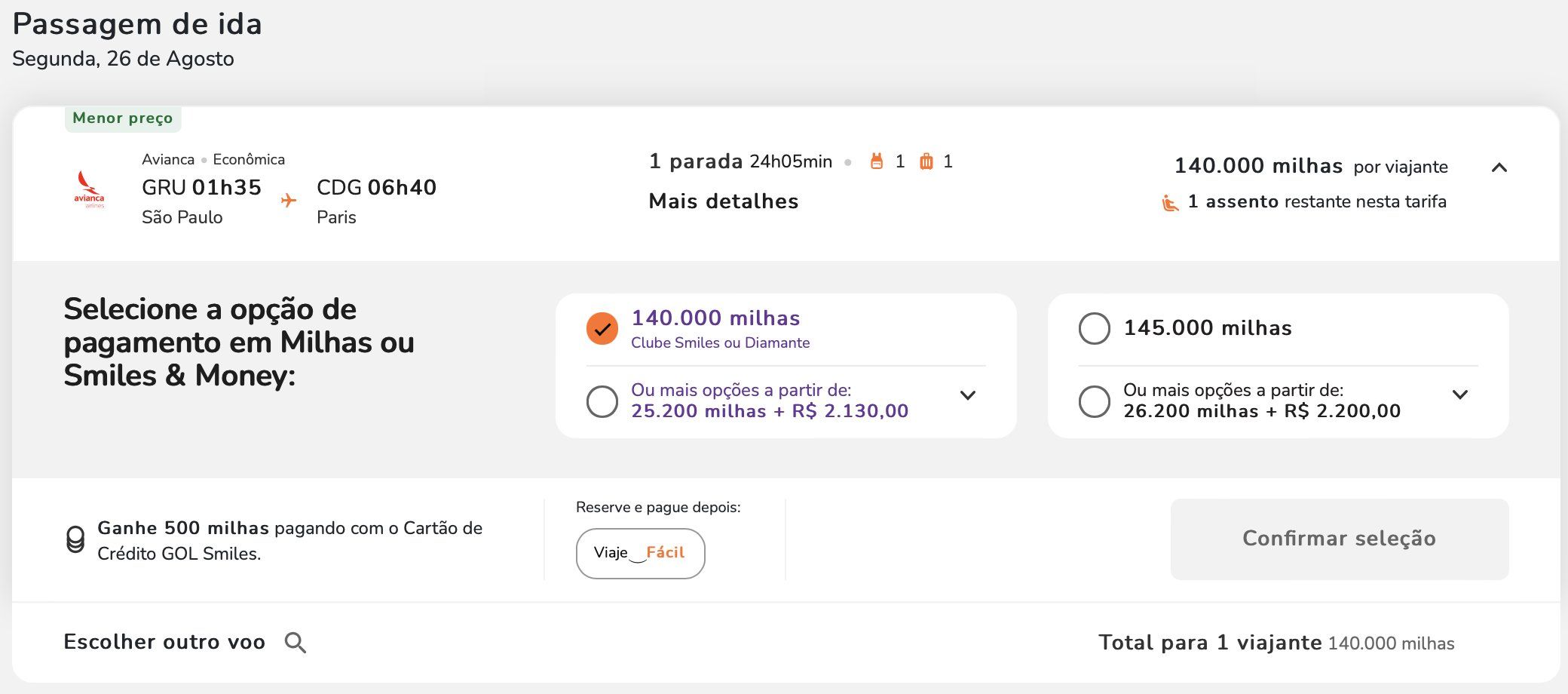Click the orange airplane route icon

288,201
